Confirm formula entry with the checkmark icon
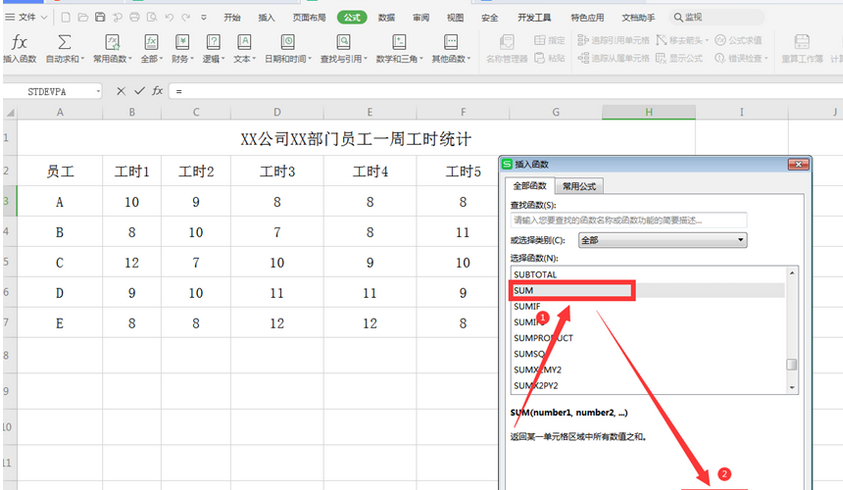The image size is (843, 490). pos(139,91)
